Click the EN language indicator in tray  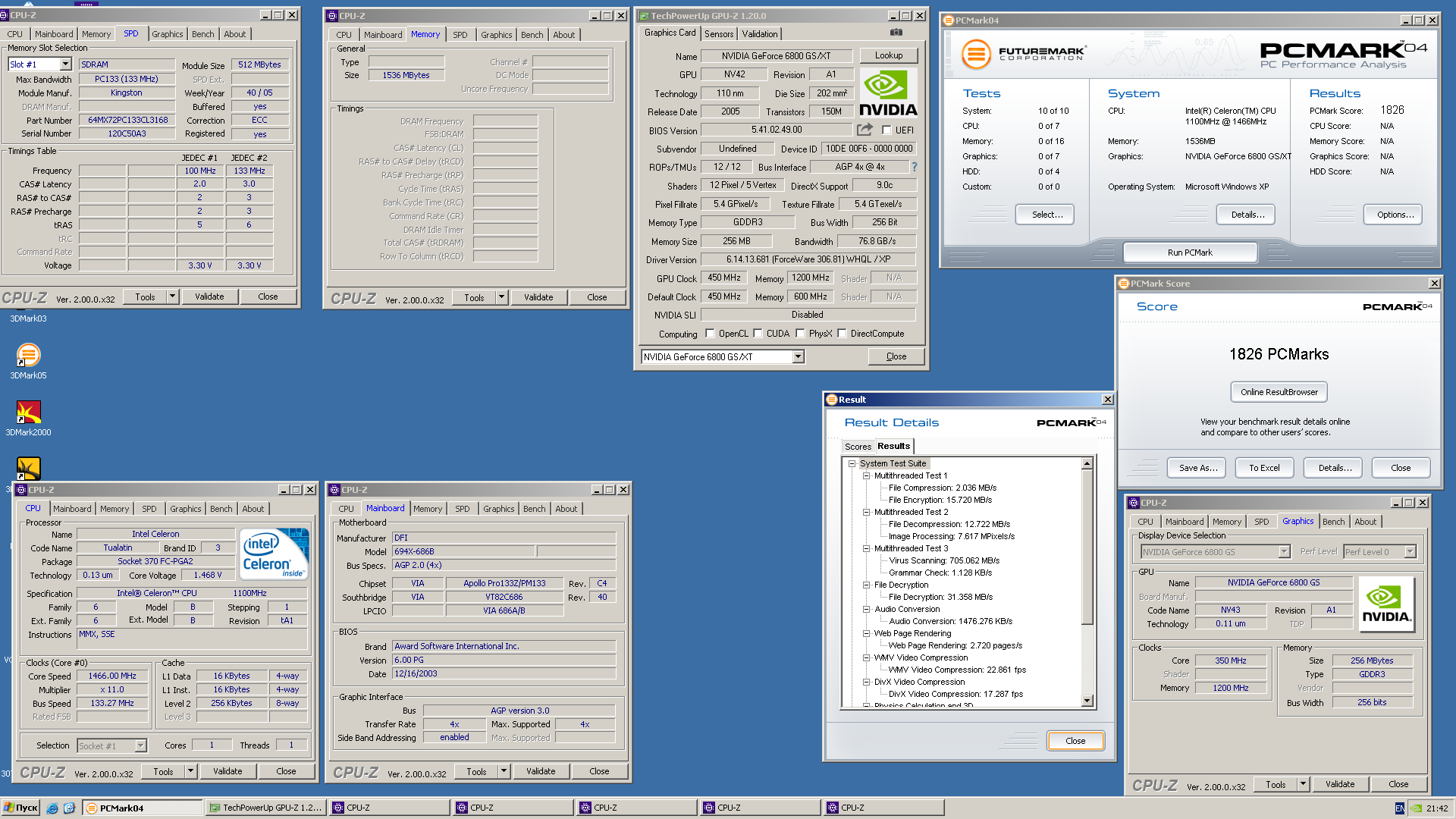1399,808
